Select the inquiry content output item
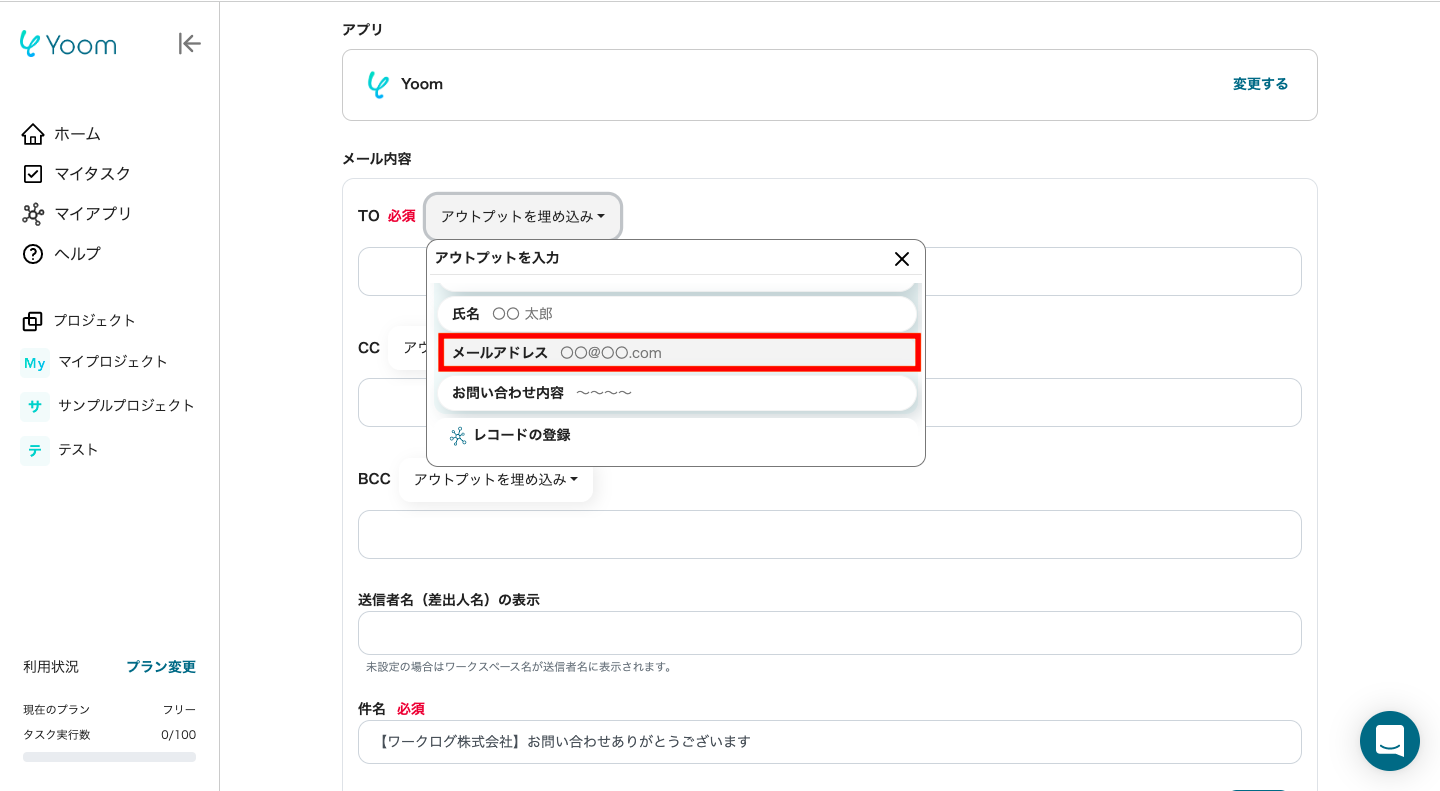The image size is (1440, 791). pyautogui.click(x=676, y=393)
